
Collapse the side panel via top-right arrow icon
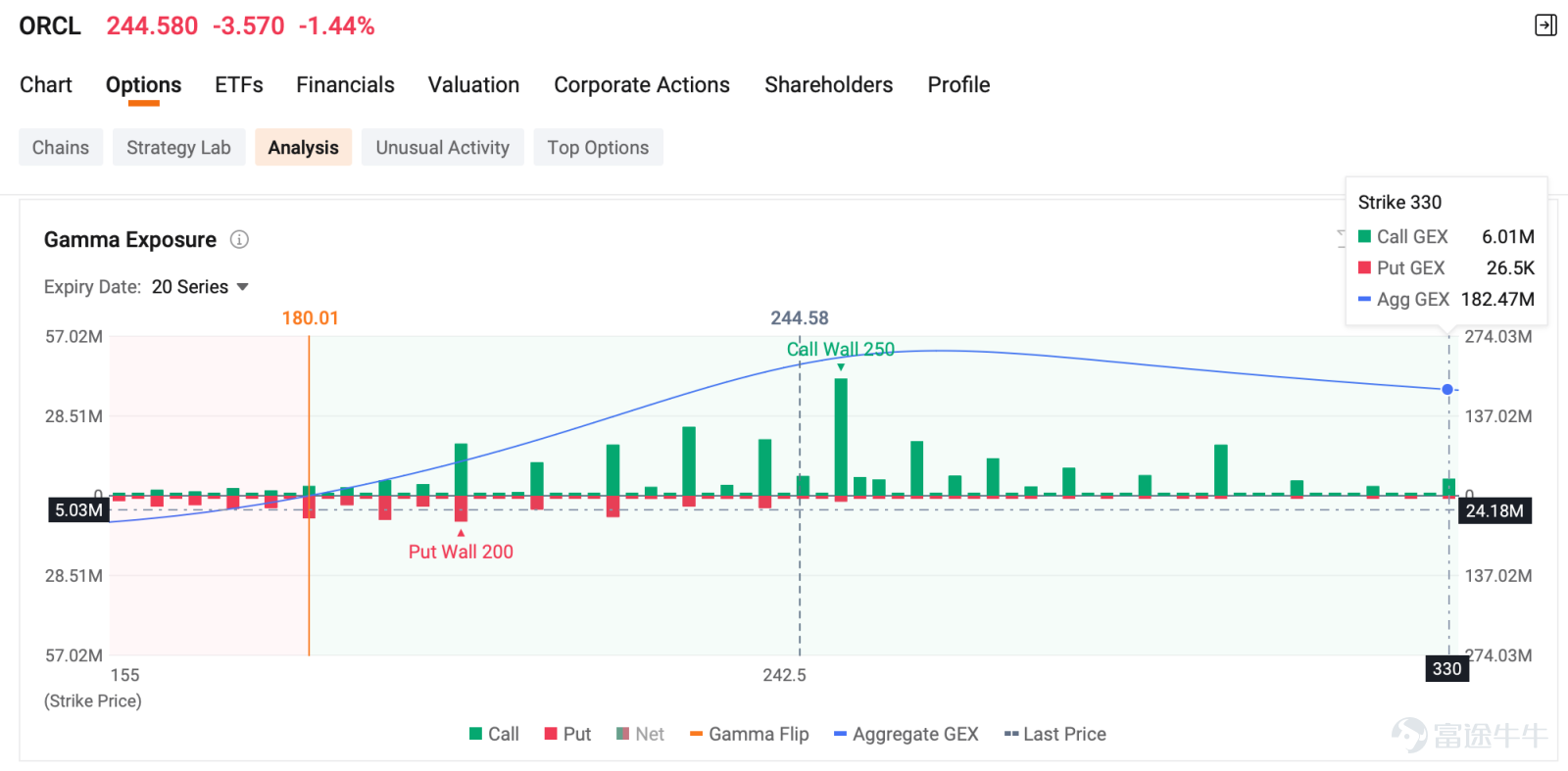[x=1545, y=25]
